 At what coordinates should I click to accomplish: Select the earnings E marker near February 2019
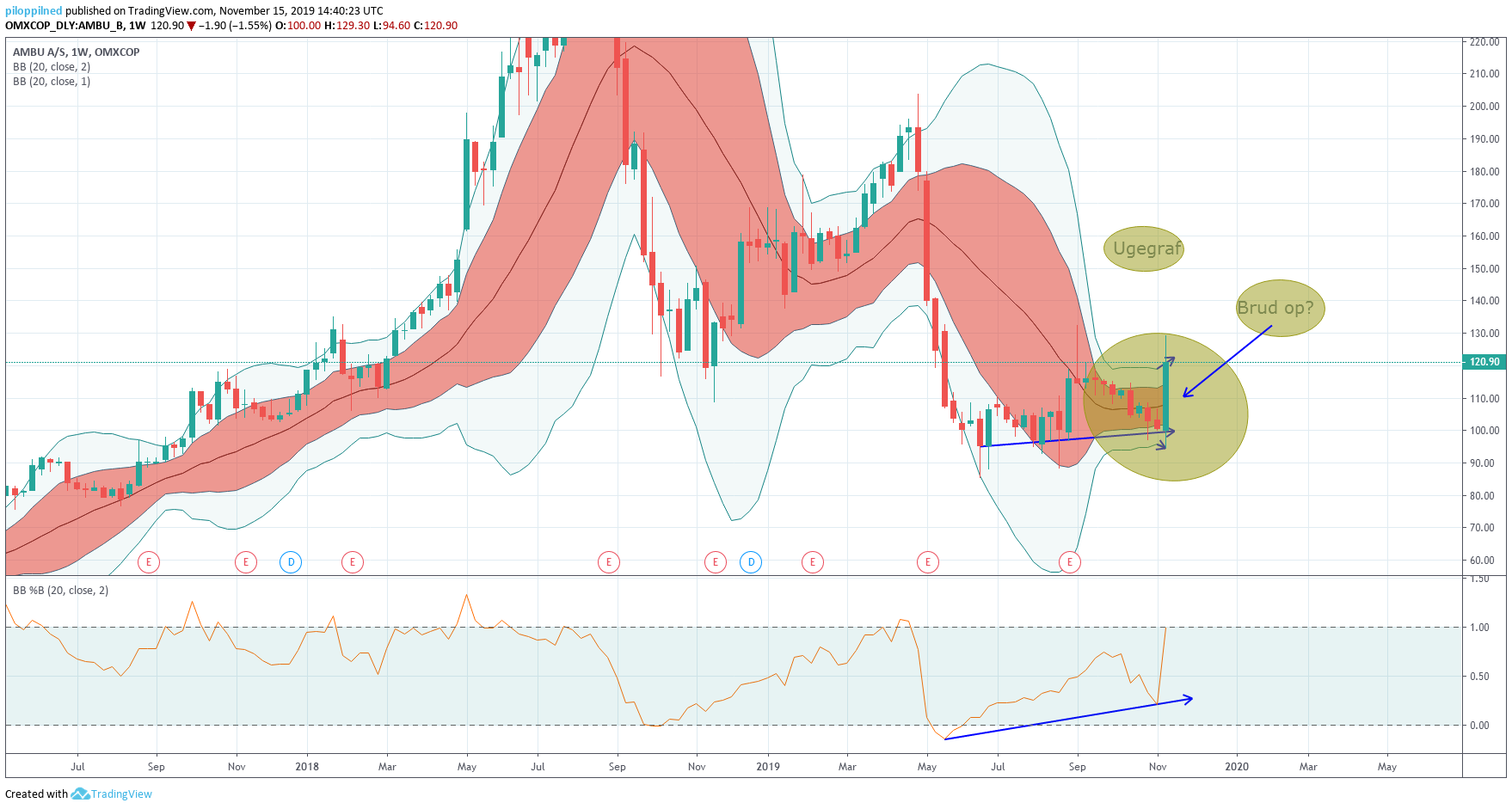pyautogui.click(x=813, y=562)
